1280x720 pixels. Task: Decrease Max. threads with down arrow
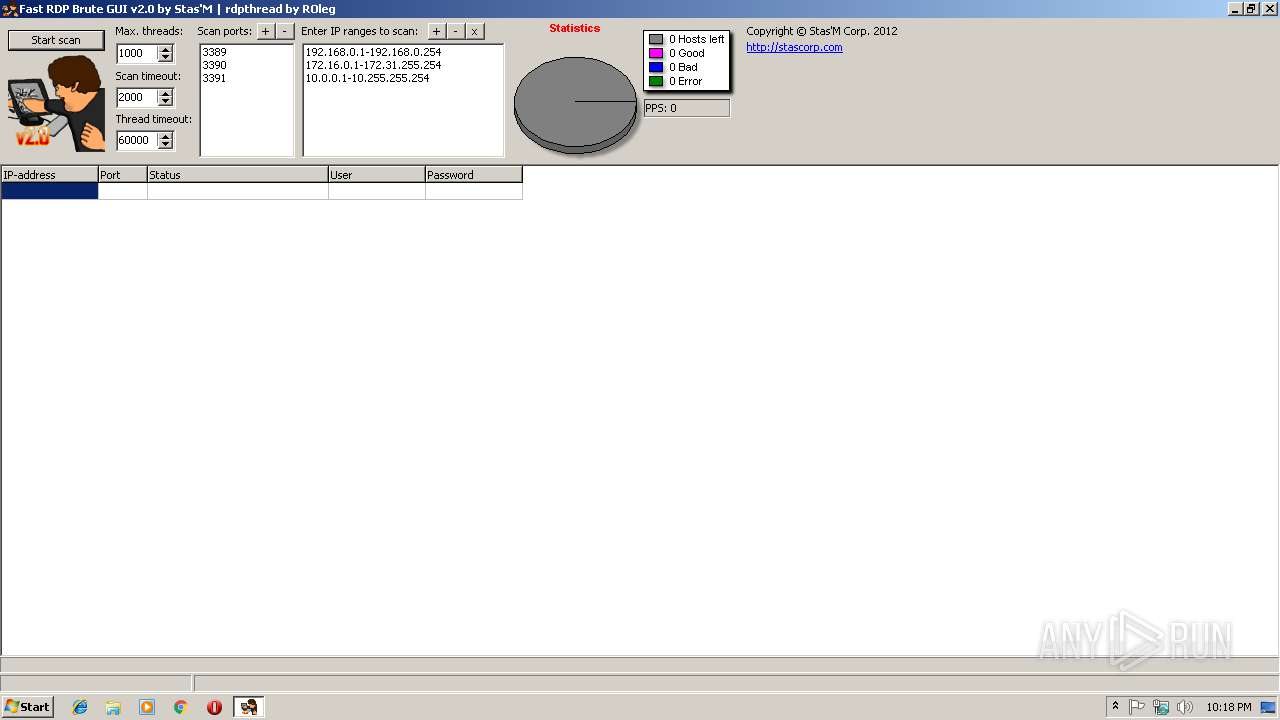click(166, 58)
